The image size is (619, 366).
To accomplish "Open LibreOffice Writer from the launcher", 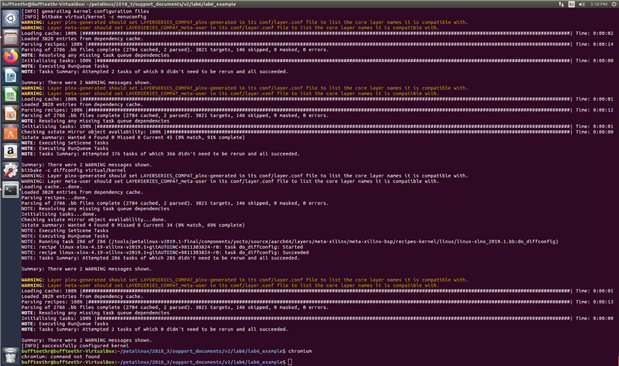I will coord(11,75).
